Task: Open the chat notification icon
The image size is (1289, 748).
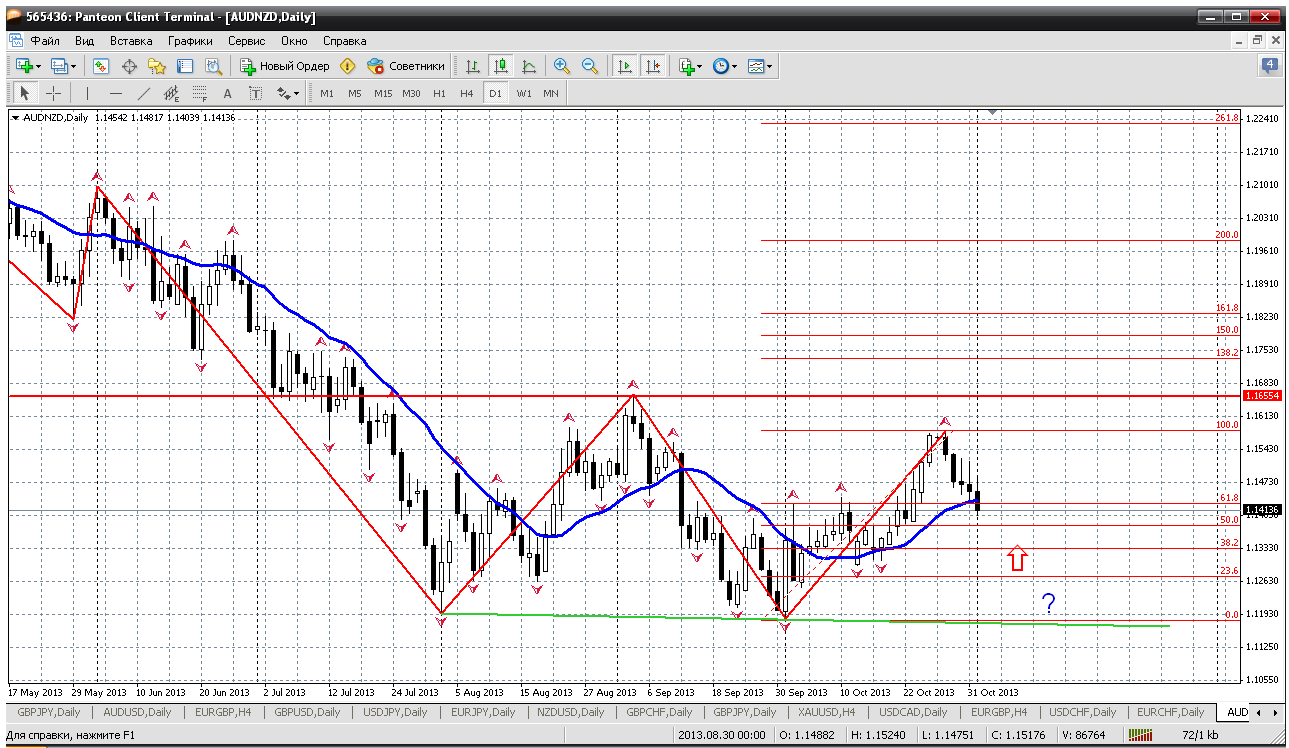Action: [1269, 66]
